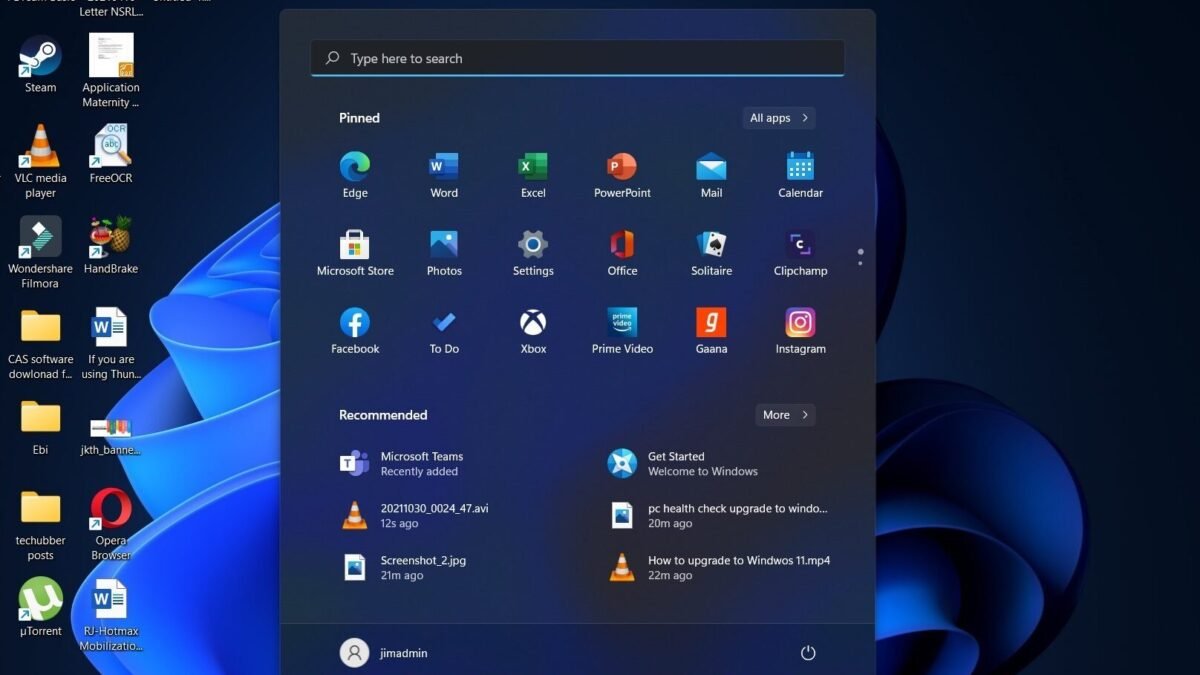Screen dimensions: 1200x675
Task: Launch the To Do app
Action: 444,331
